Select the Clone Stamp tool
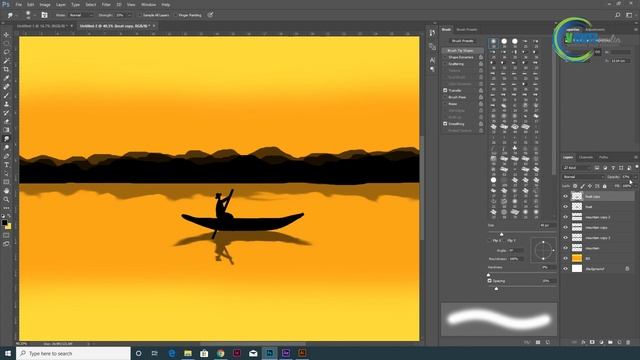The image size is (640, 360). tap(6, 104)
